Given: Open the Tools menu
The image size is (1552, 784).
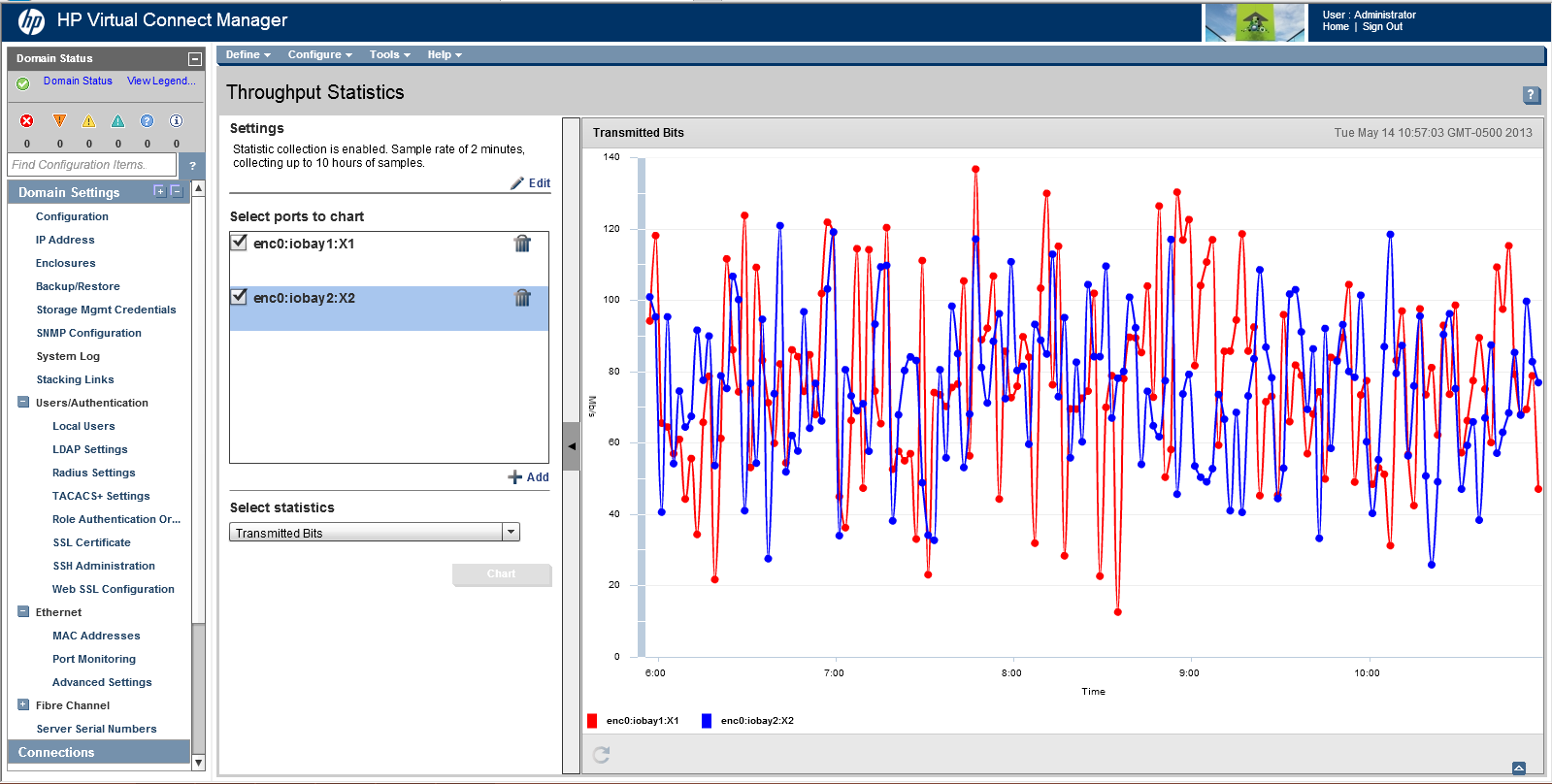Looking at the screenshot, I should (389, 55).
